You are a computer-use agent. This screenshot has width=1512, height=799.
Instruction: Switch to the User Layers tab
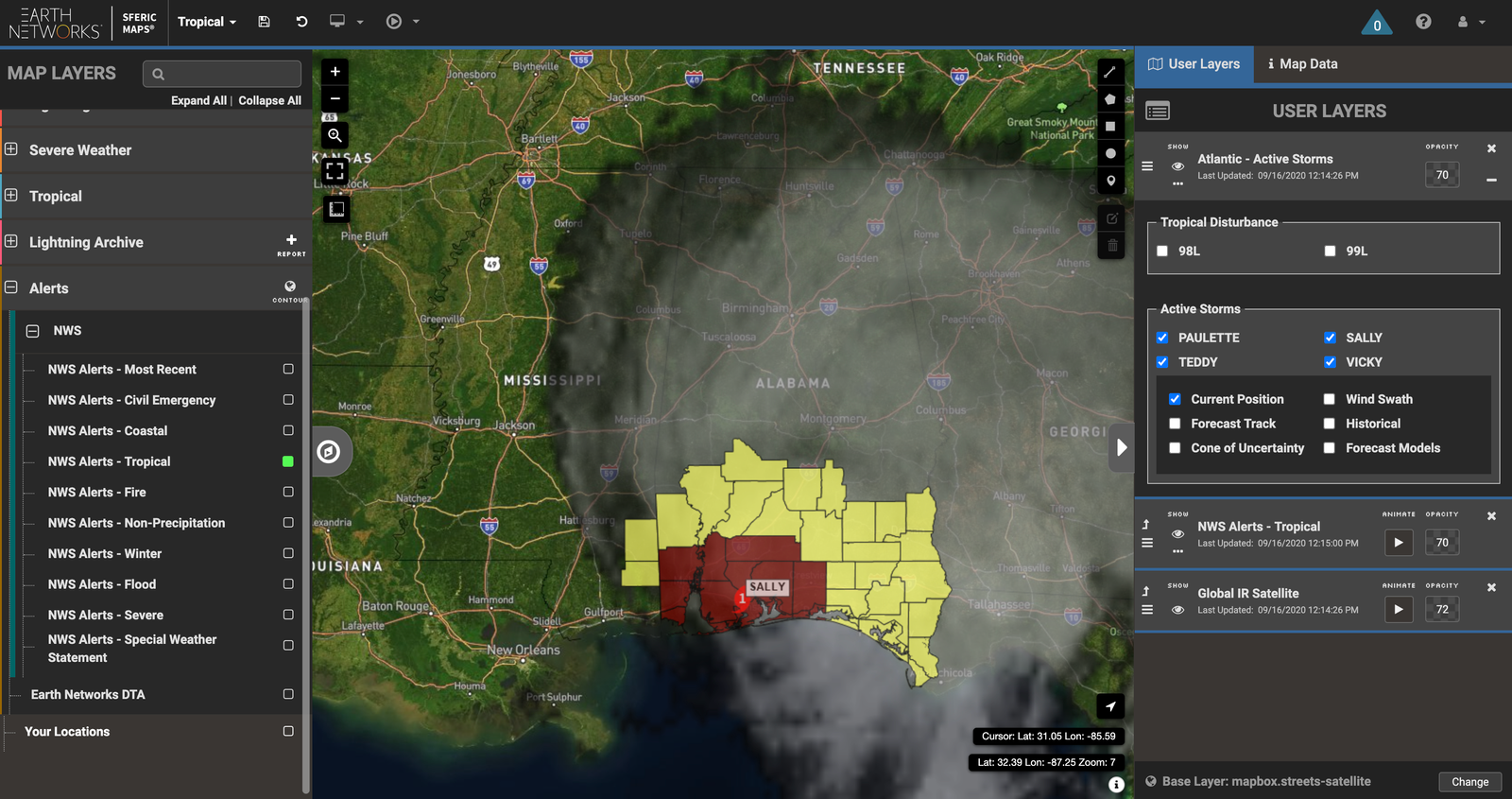point(1194,64)
